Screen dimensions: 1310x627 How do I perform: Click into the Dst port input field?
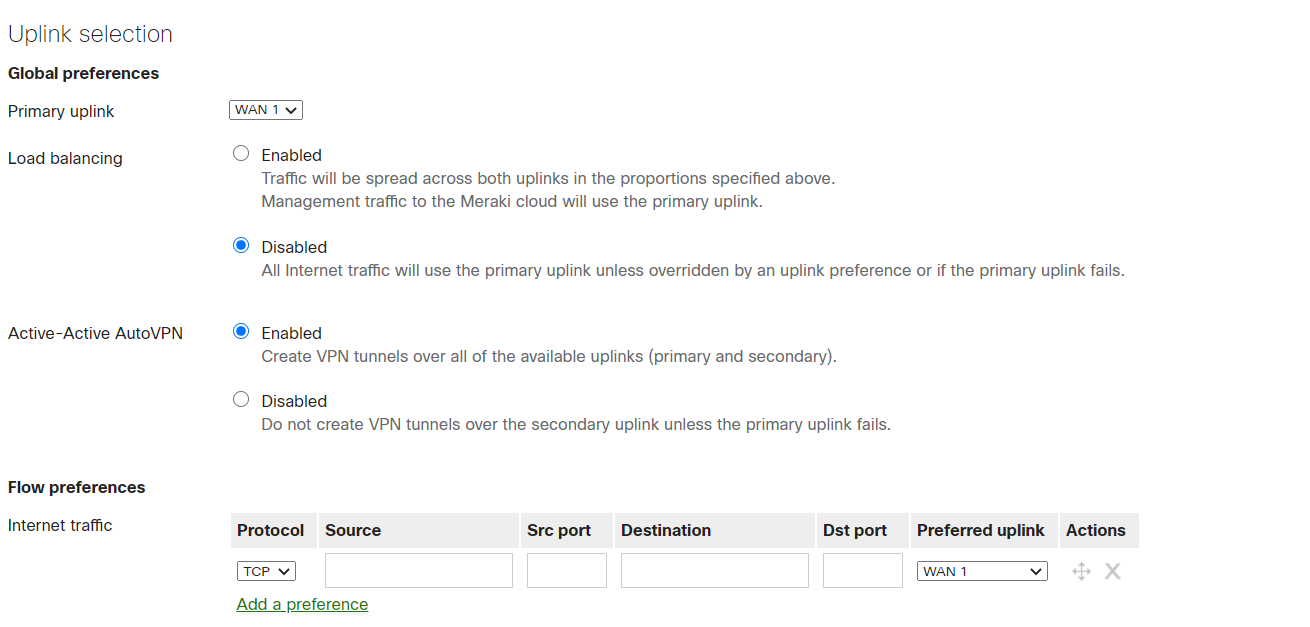(x=862, y=570)
